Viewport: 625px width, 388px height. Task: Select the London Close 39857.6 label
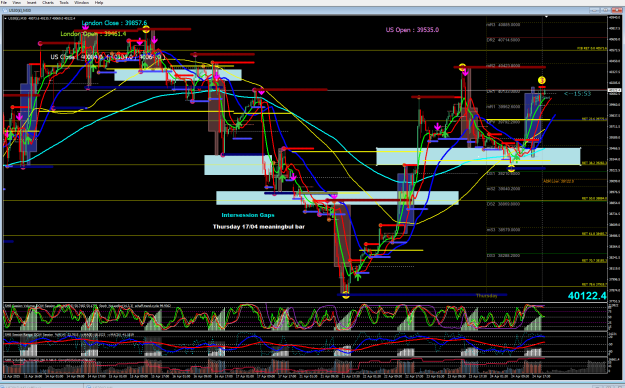[x=114, y=23]
